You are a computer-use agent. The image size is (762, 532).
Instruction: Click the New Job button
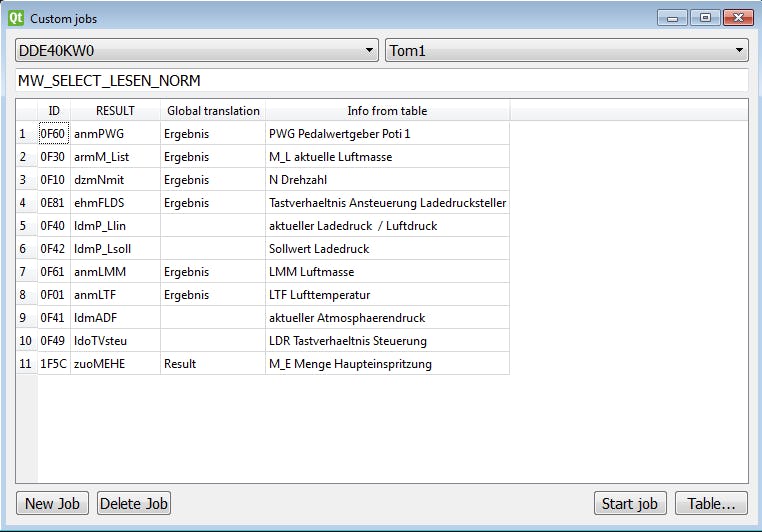click(x=53, y=503)
